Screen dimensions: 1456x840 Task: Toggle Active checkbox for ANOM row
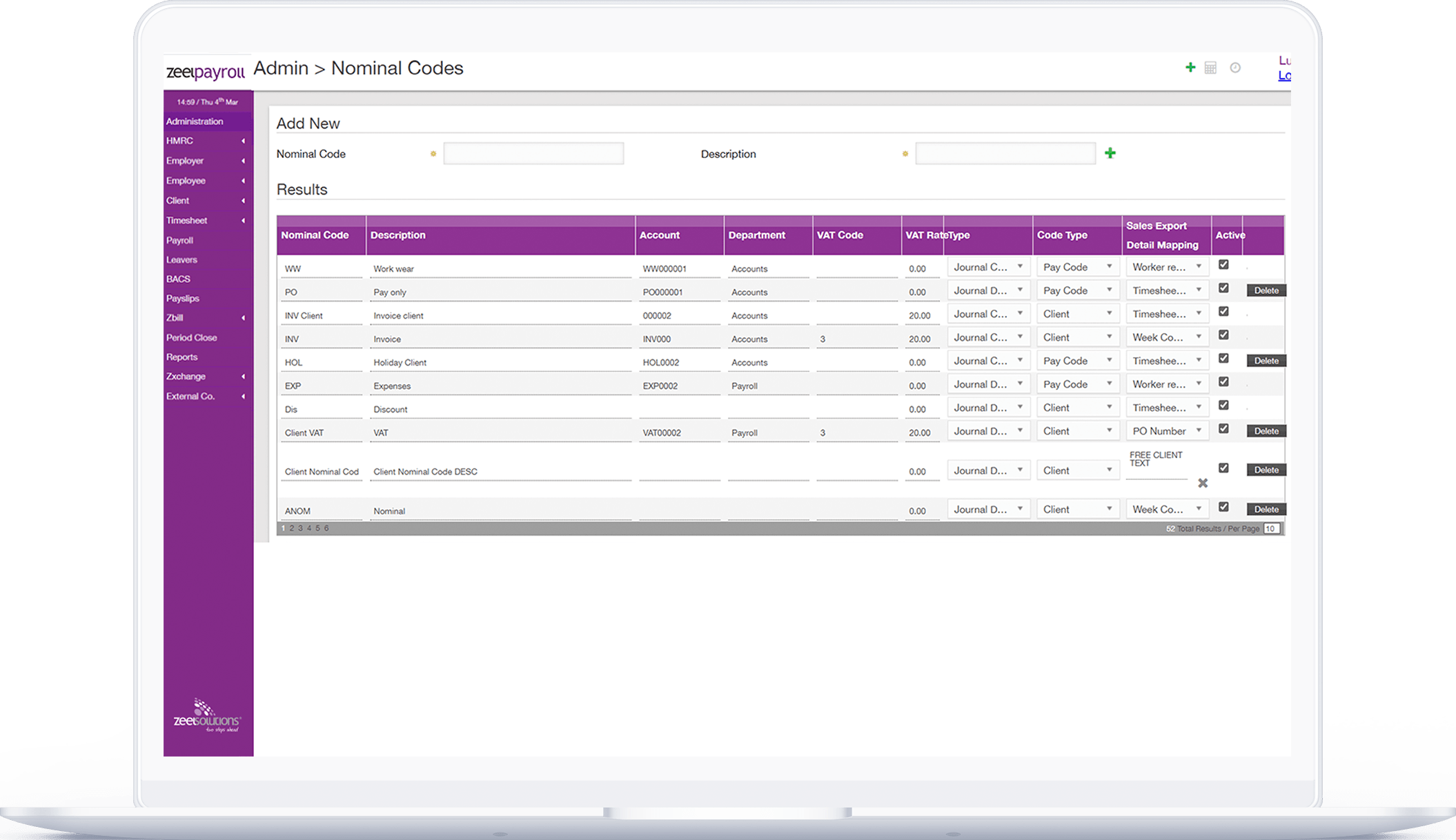[x=1223, y=507]
